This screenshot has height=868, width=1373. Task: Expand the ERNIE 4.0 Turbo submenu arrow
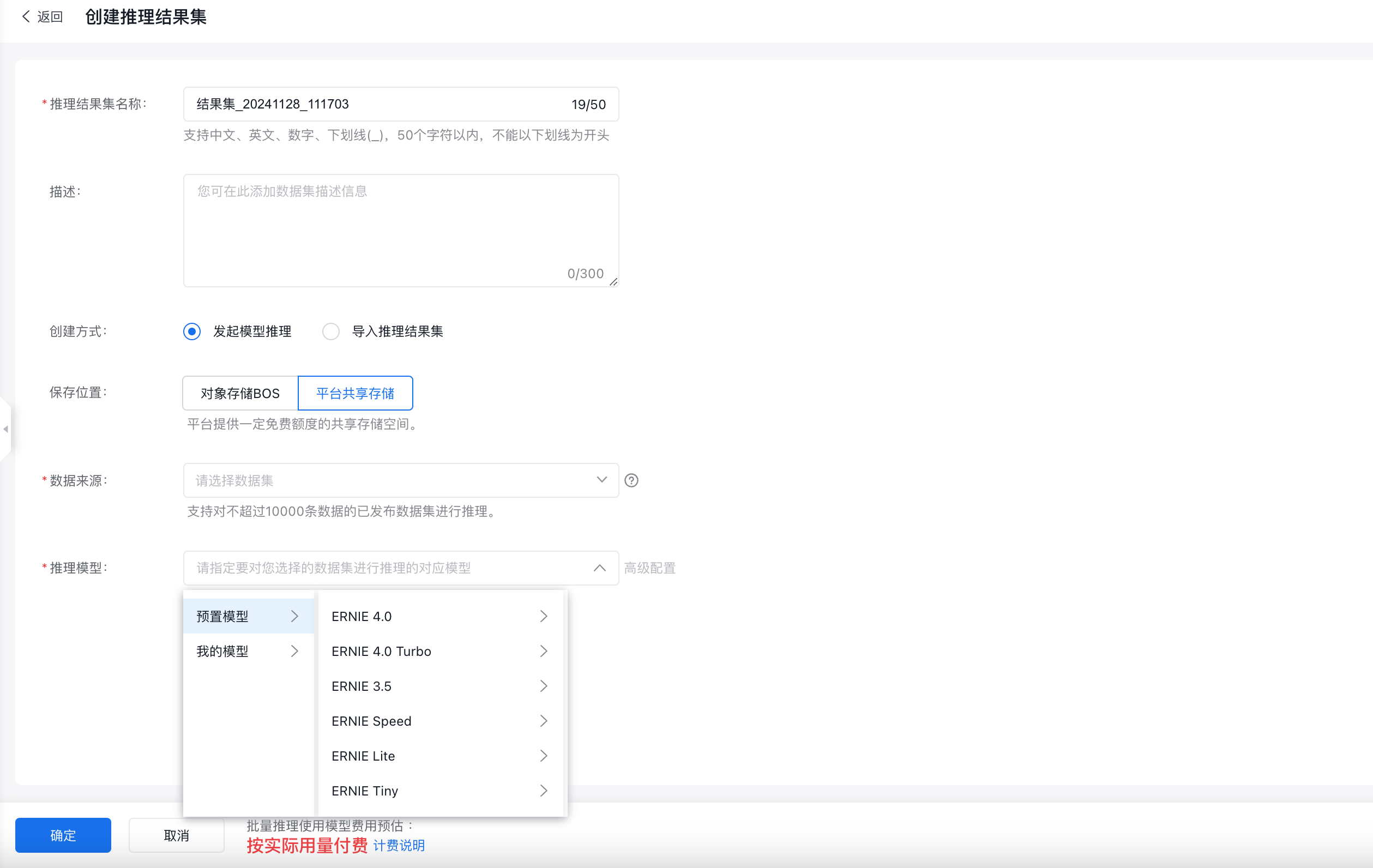[544, 652]
